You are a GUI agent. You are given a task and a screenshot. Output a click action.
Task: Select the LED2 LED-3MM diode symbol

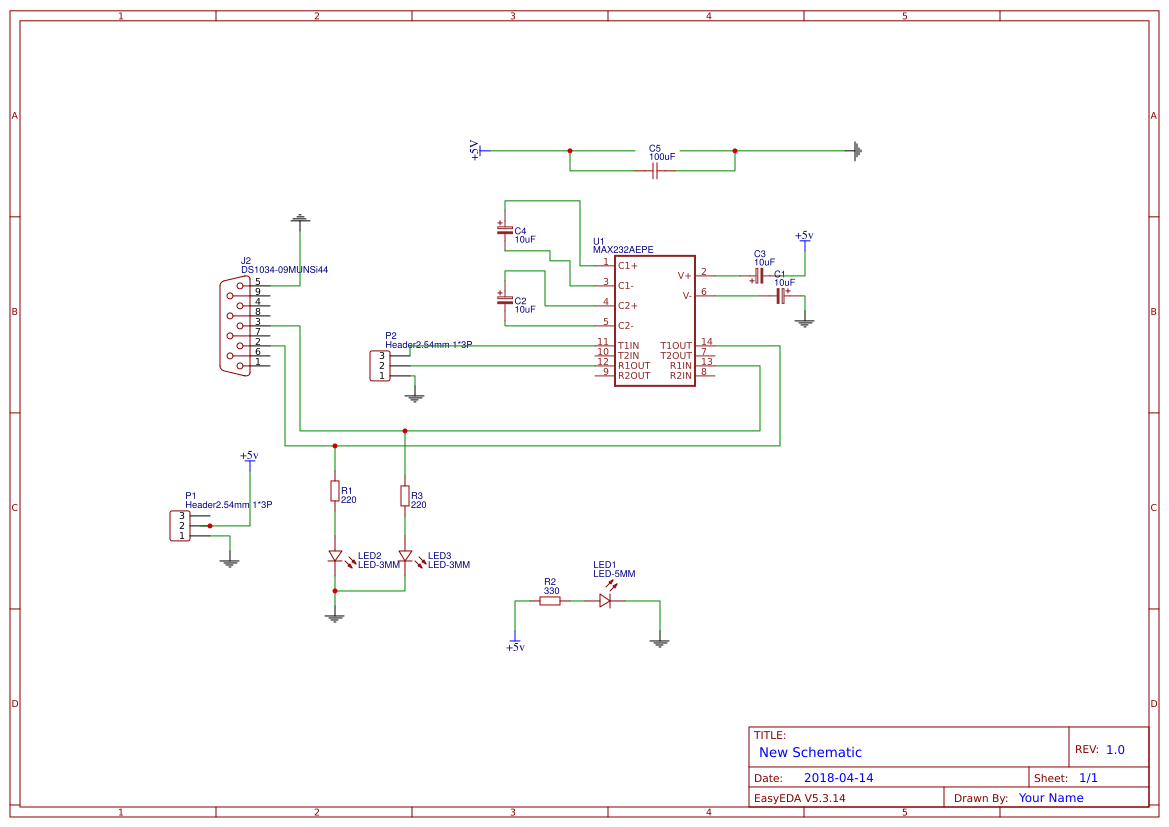tap(335, 557)
